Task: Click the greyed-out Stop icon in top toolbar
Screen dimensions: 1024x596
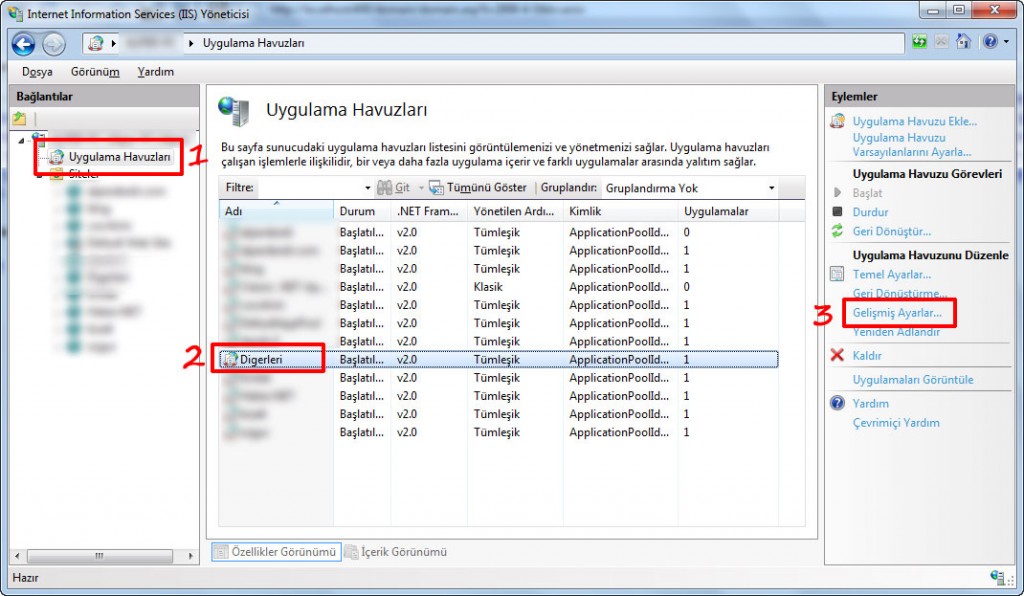Action: click(x=941, y=42)
